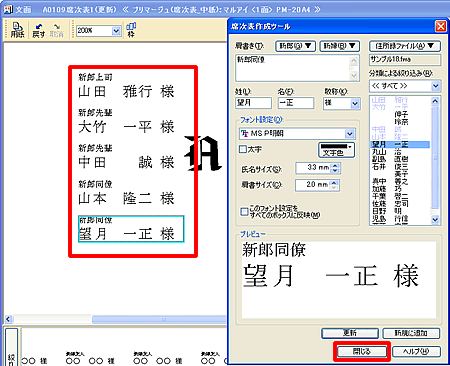Click the canvas horizontal scrollbar thumb
The width and height of the screenshot is (450, 366).
(x=159, y=319)
